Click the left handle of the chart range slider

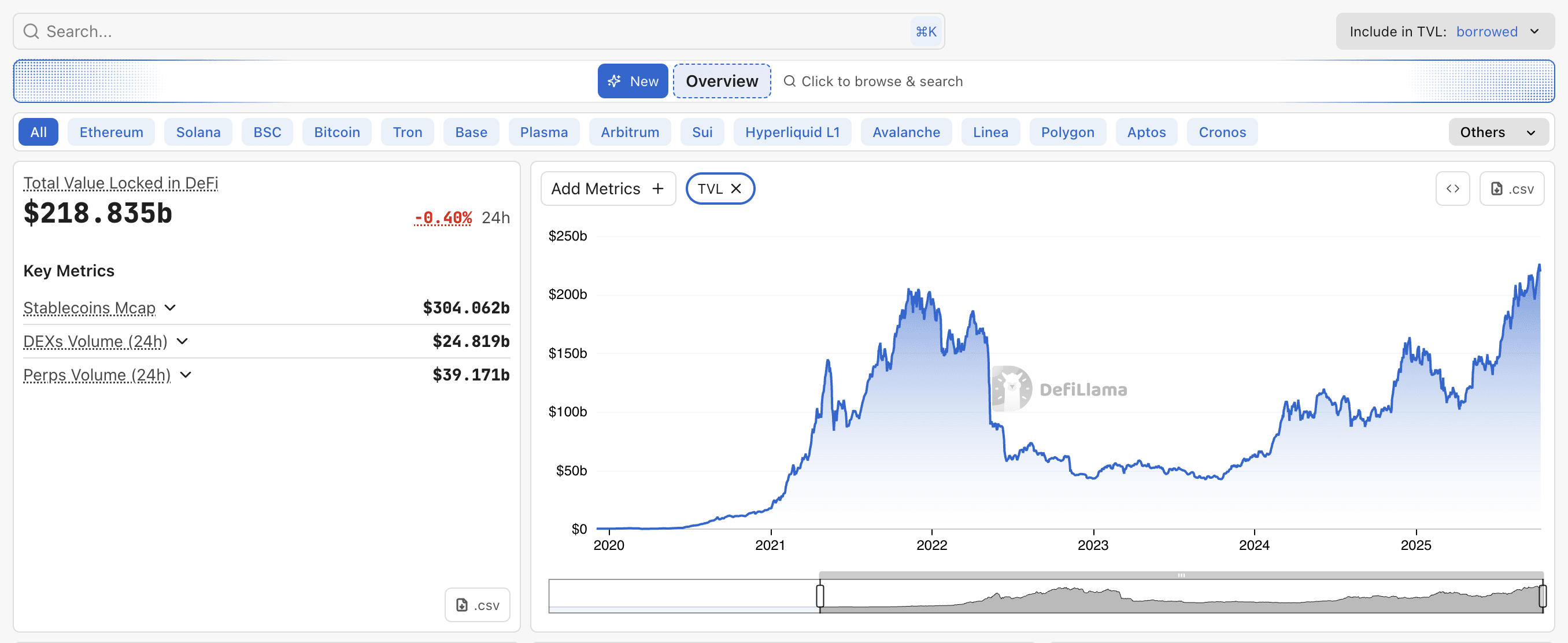click(820, 595)
